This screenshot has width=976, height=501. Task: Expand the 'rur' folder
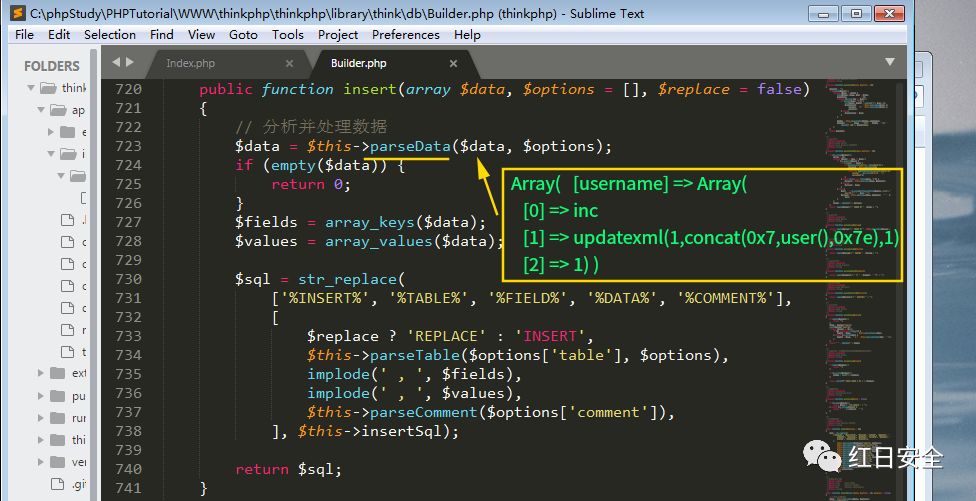tap(41, 418)
